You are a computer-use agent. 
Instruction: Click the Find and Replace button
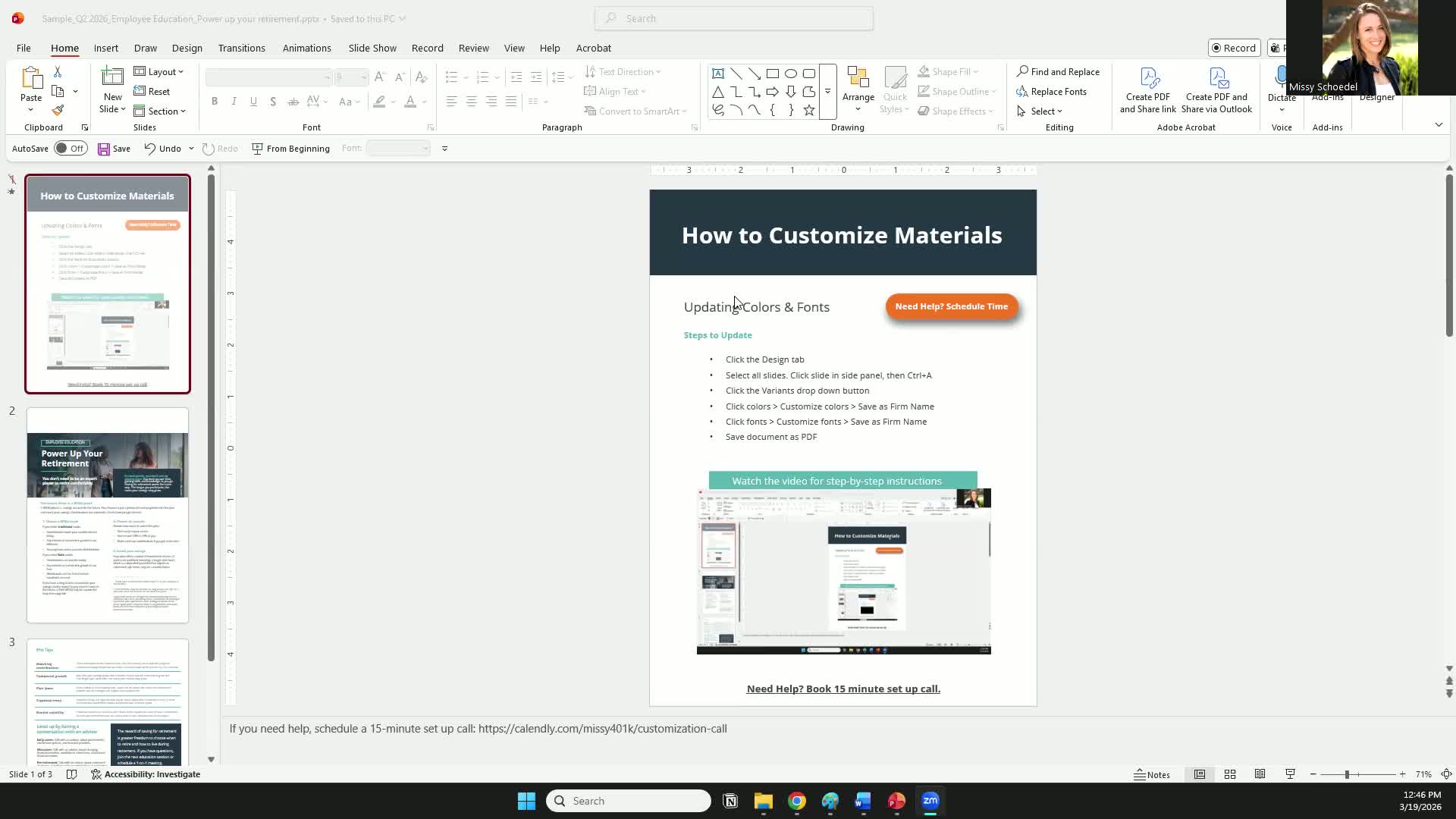pos(1058,72)
